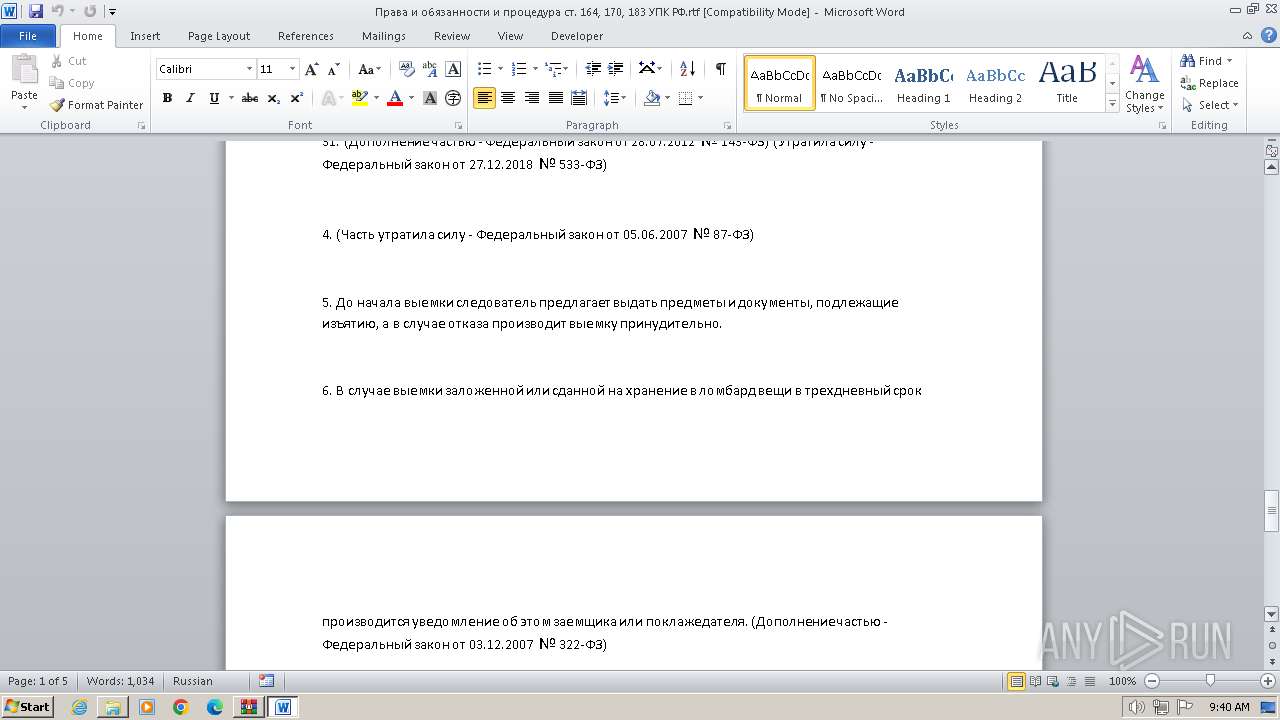This screenshot has height=720, width=1280.
Task: Apply the Heading 1 style
Action: coord(923,83)
